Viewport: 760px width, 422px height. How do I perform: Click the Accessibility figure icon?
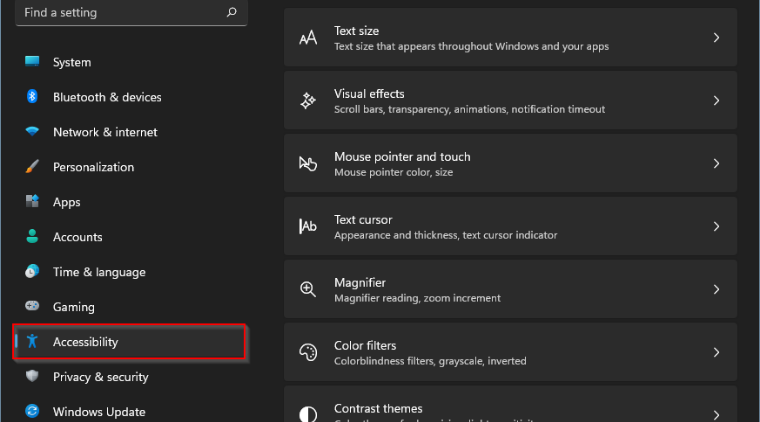(32, 341)
